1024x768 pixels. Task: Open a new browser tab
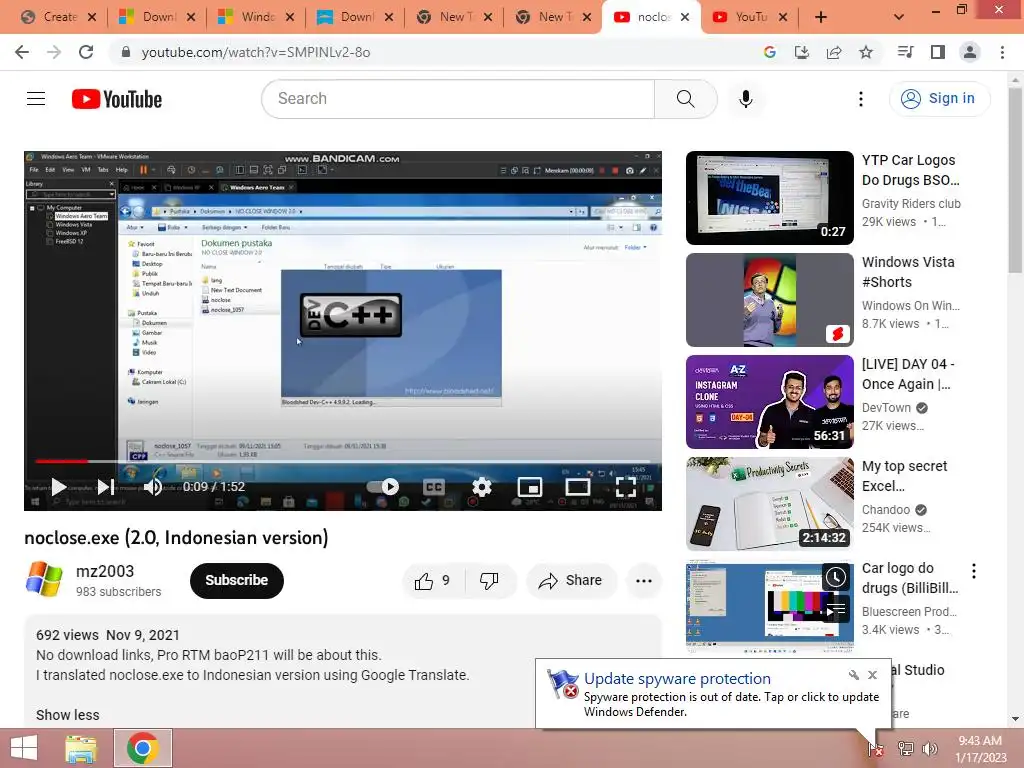point(821,17)
